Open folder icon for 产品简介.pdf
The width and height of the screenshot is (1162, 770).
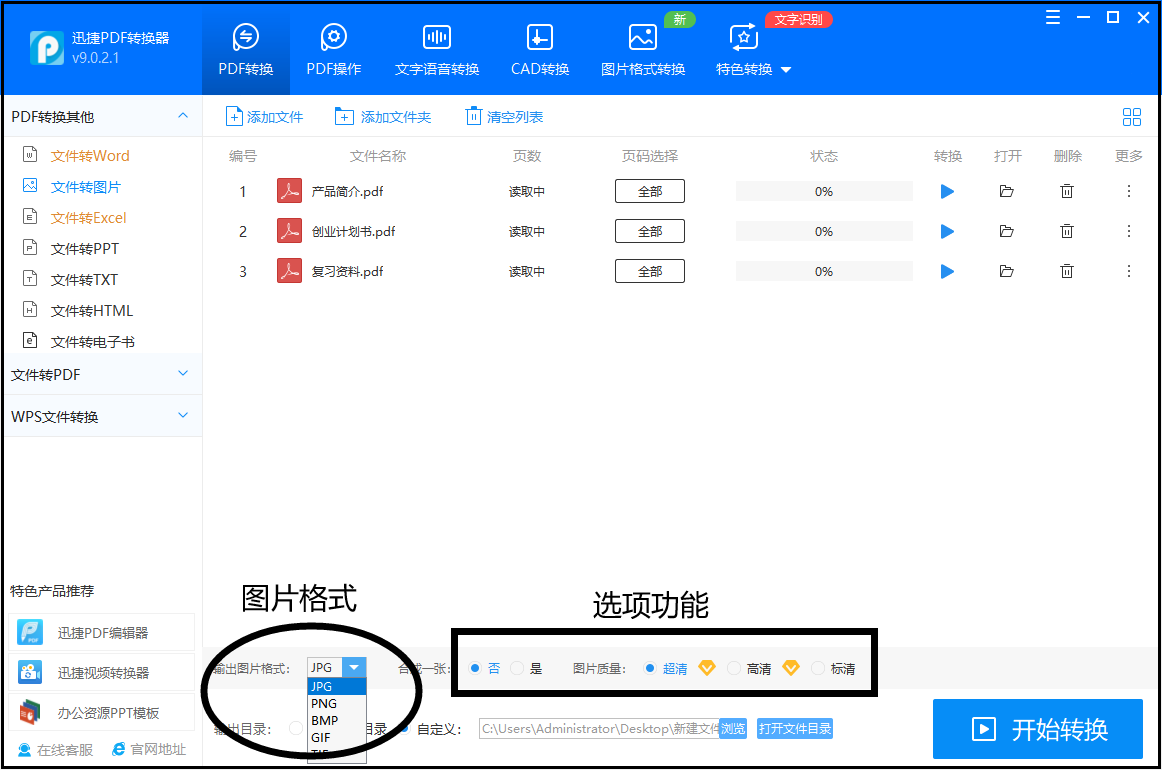(x=1006, y=191)
